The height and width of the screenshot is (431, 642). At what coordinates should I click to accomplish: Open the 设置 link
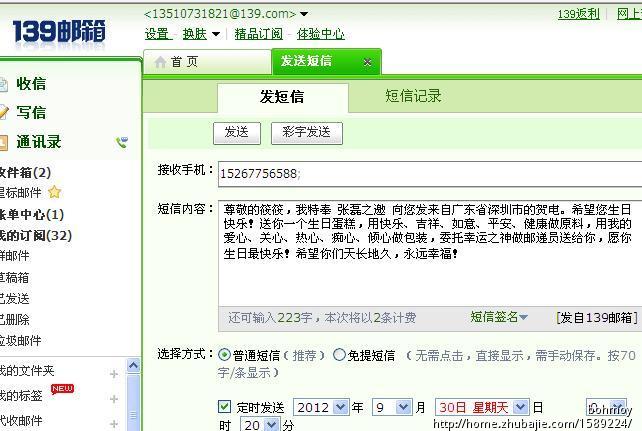pos(158,34)
